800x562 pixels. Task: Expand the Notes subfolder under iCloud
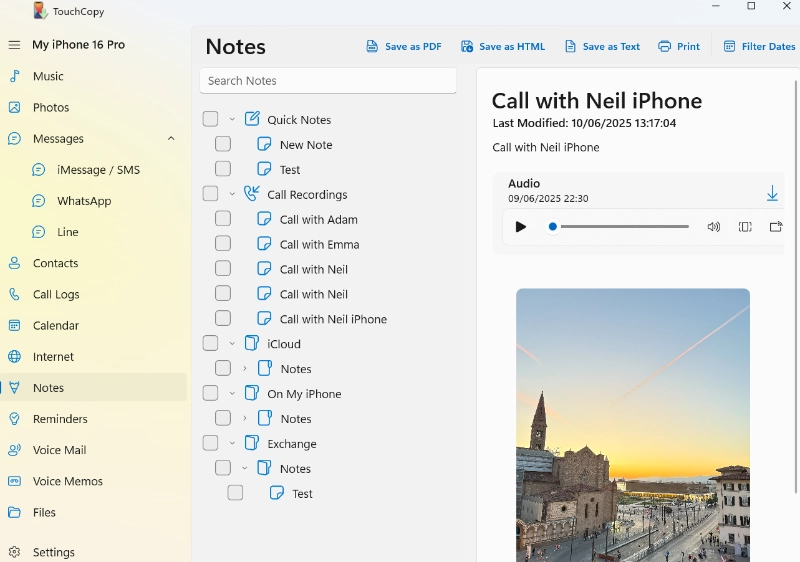click(x=245, y=368)
